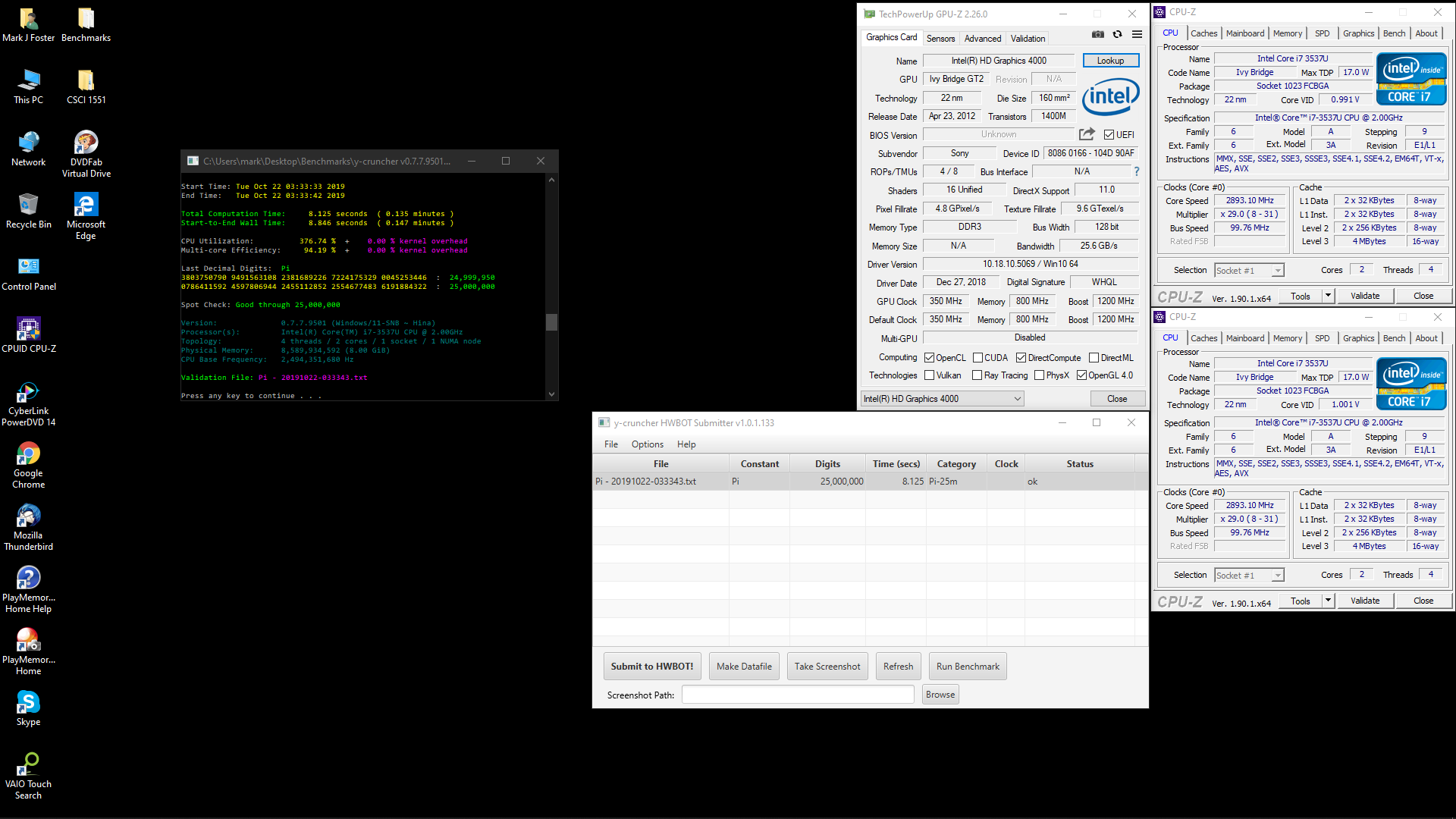Switch to the Sensors tab in GPU-Z

(940, 39)
